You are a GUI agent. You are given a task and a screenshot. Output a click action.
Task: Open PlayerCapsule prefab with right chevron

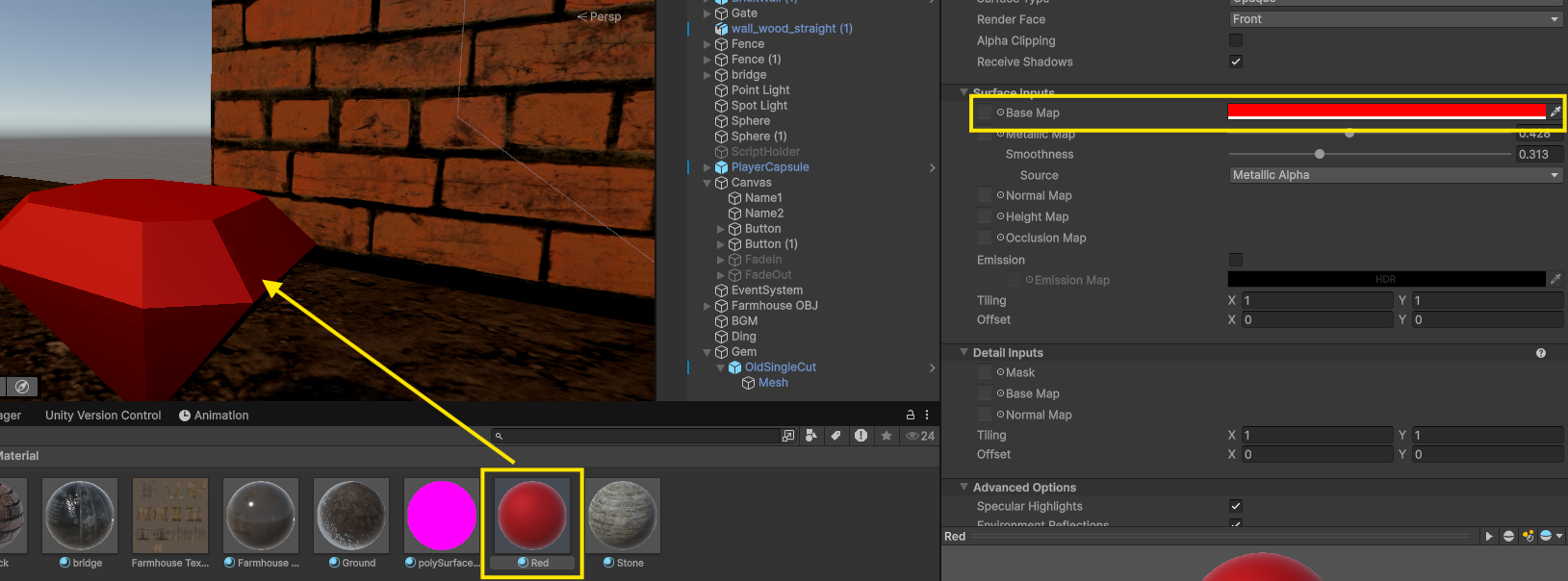pyautogui.click(x=932, y=167)
